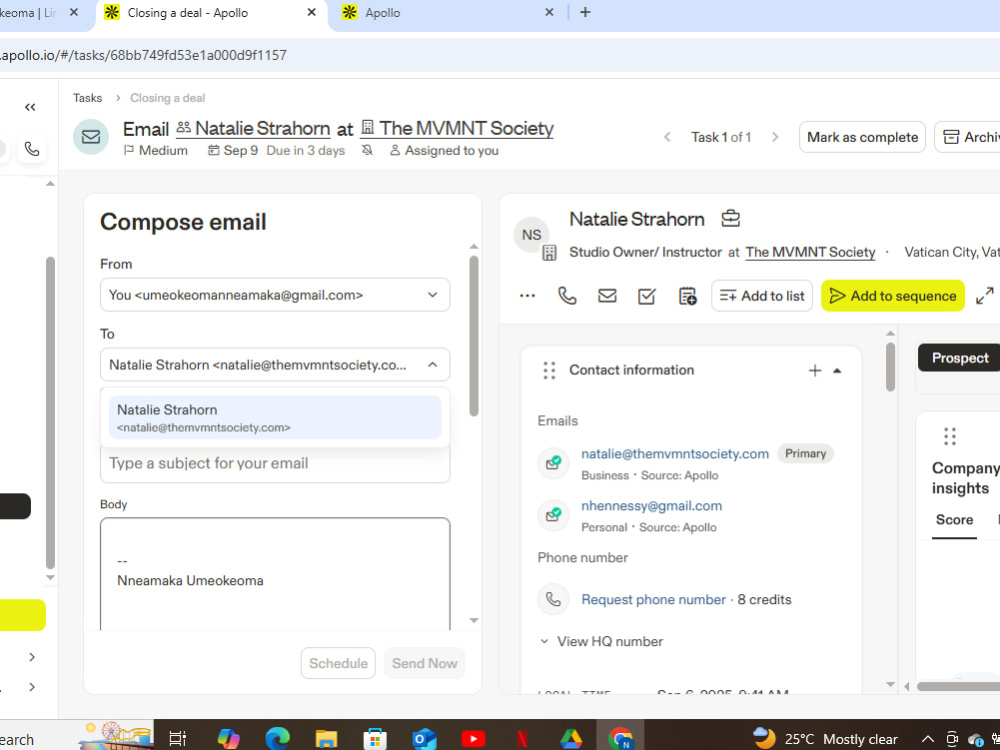Collapse the To recipient dropdown
1000x750 pixels.
(x=432, y=365)
